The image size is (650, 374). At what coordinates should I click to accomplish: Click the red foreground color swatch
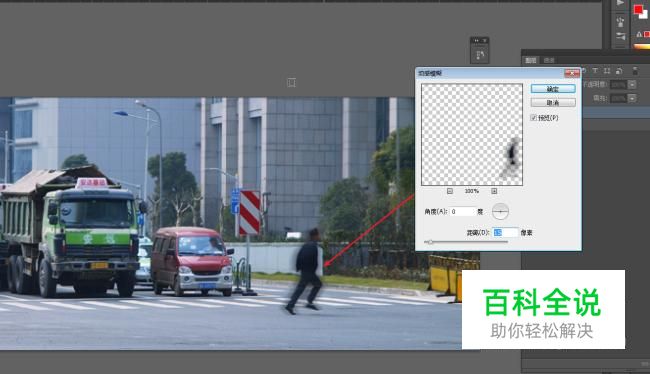pos(638,9)
